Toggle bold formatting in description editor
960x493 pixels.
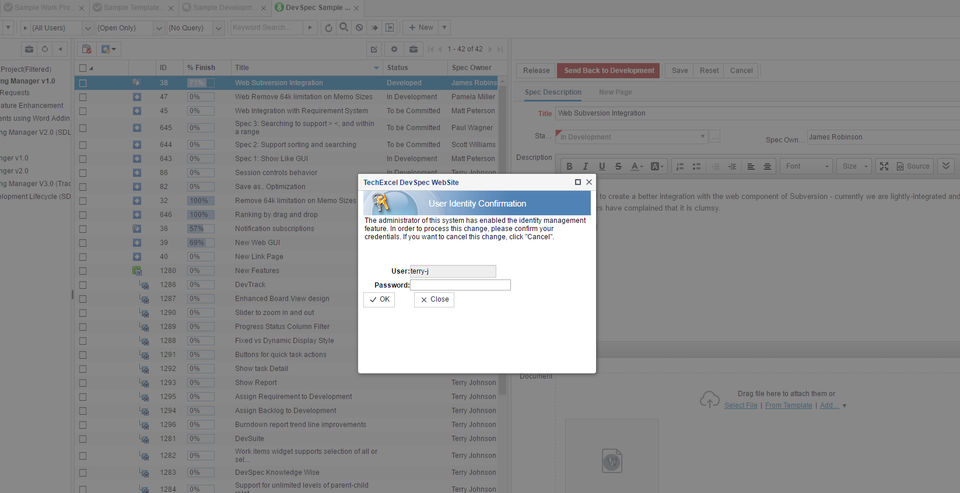pyautogui.click(x=569, y=167)
